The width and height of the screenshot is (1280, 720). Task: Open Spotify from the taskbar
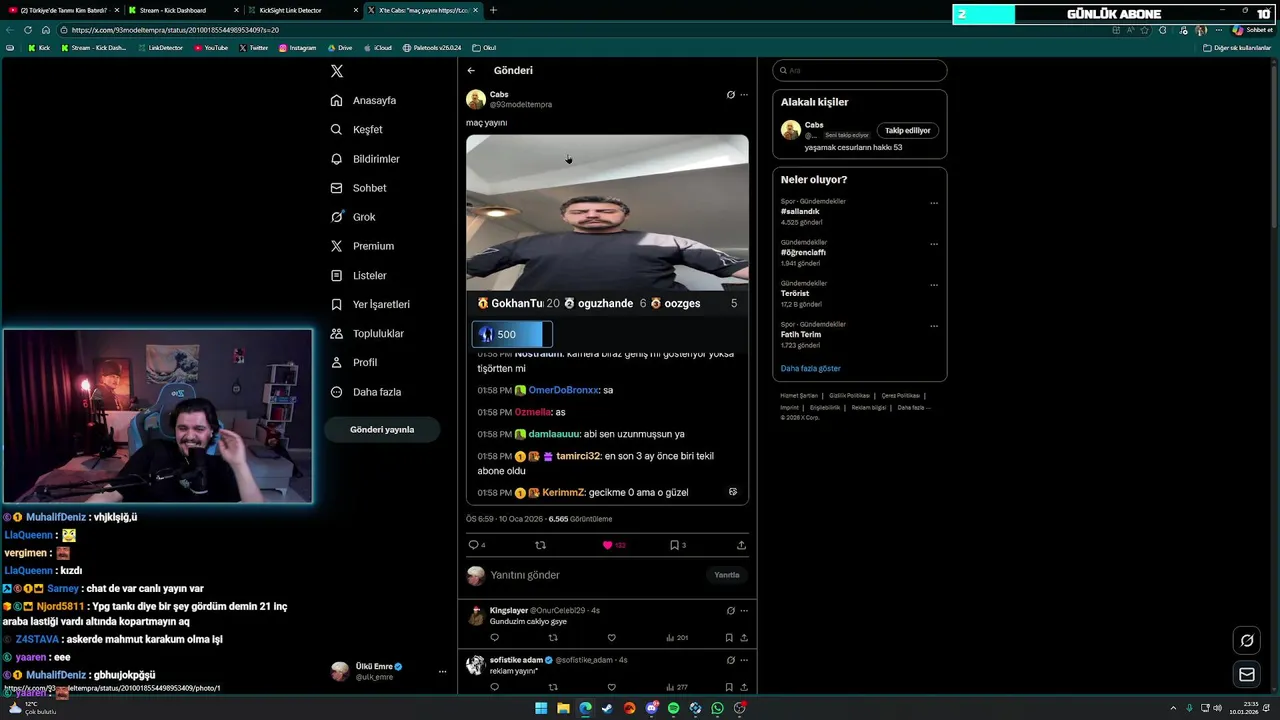(x=673, y=708)
